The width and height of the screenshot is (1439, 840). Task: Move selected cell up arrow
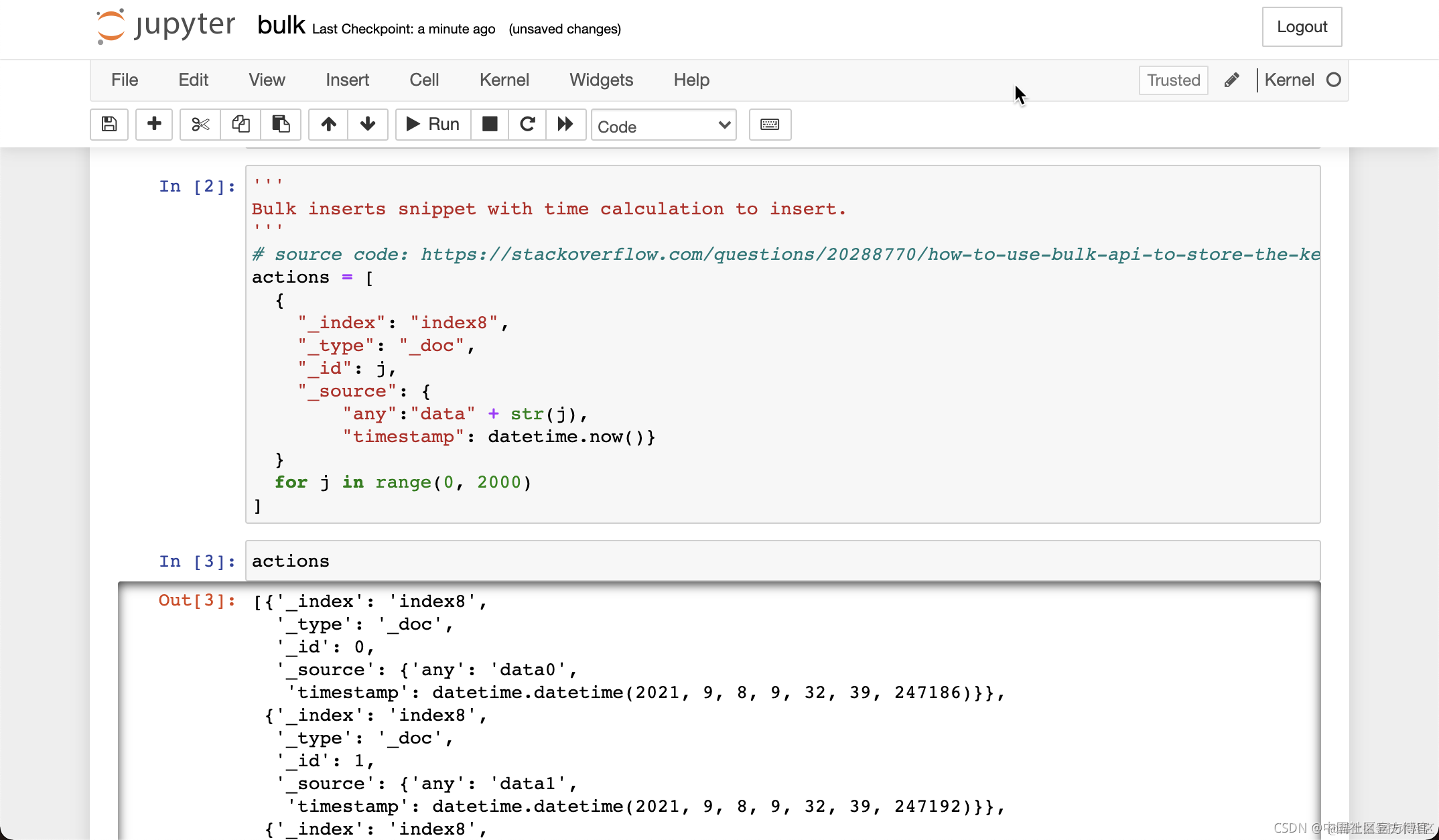click(328, 125)
